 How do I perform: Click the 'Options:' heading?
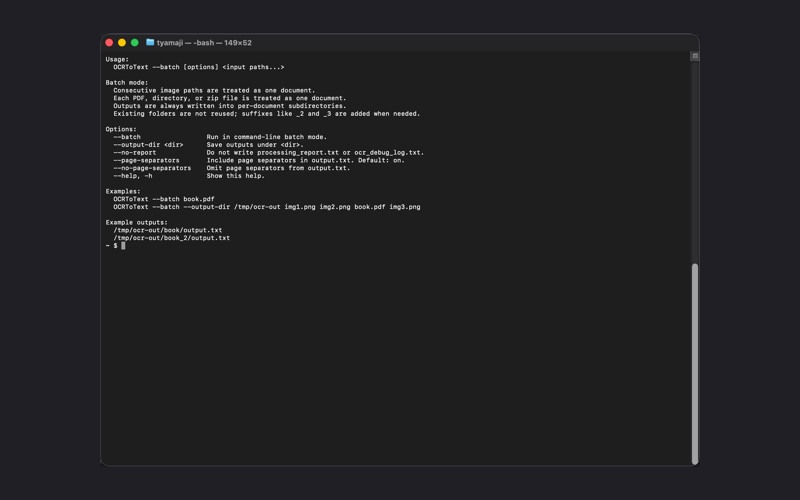[x=121, y=129]
